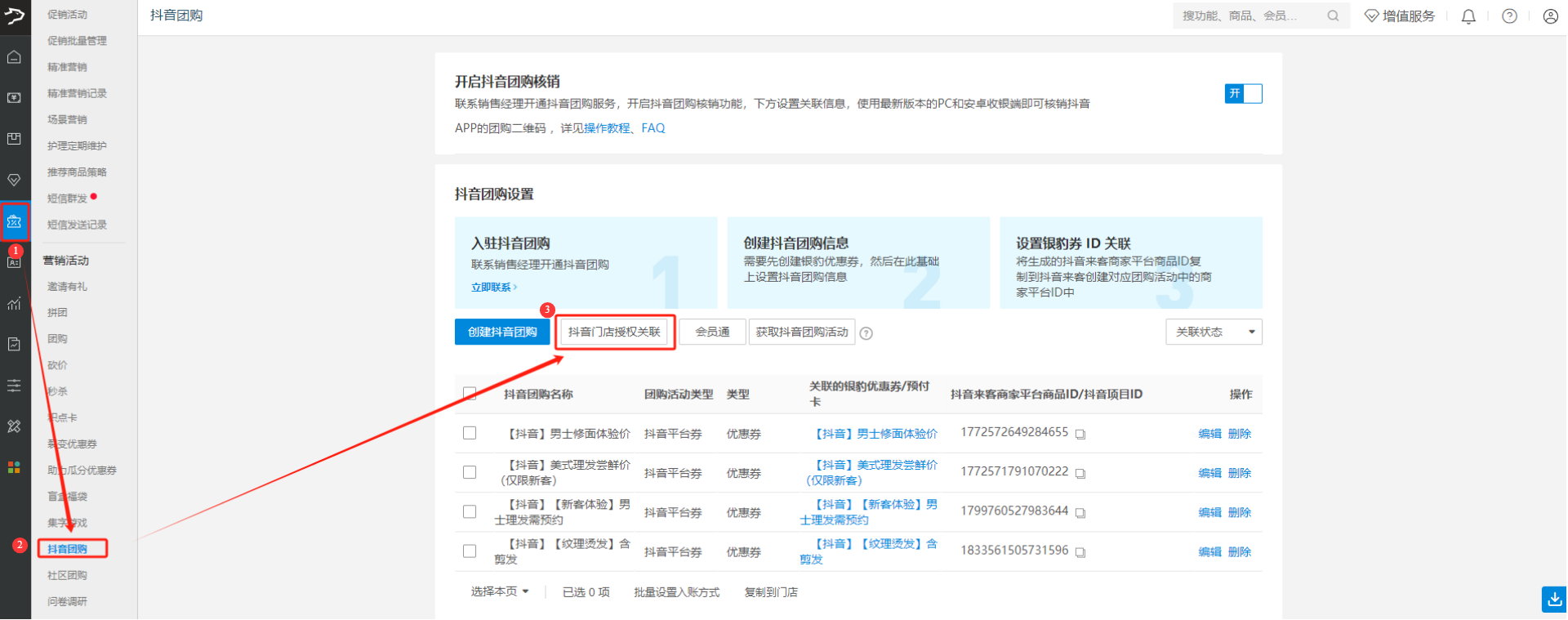Click 删除 for 男士修面体验价 row
1568x620 pixels.
pyautogui.click(x=1239, y=434)
